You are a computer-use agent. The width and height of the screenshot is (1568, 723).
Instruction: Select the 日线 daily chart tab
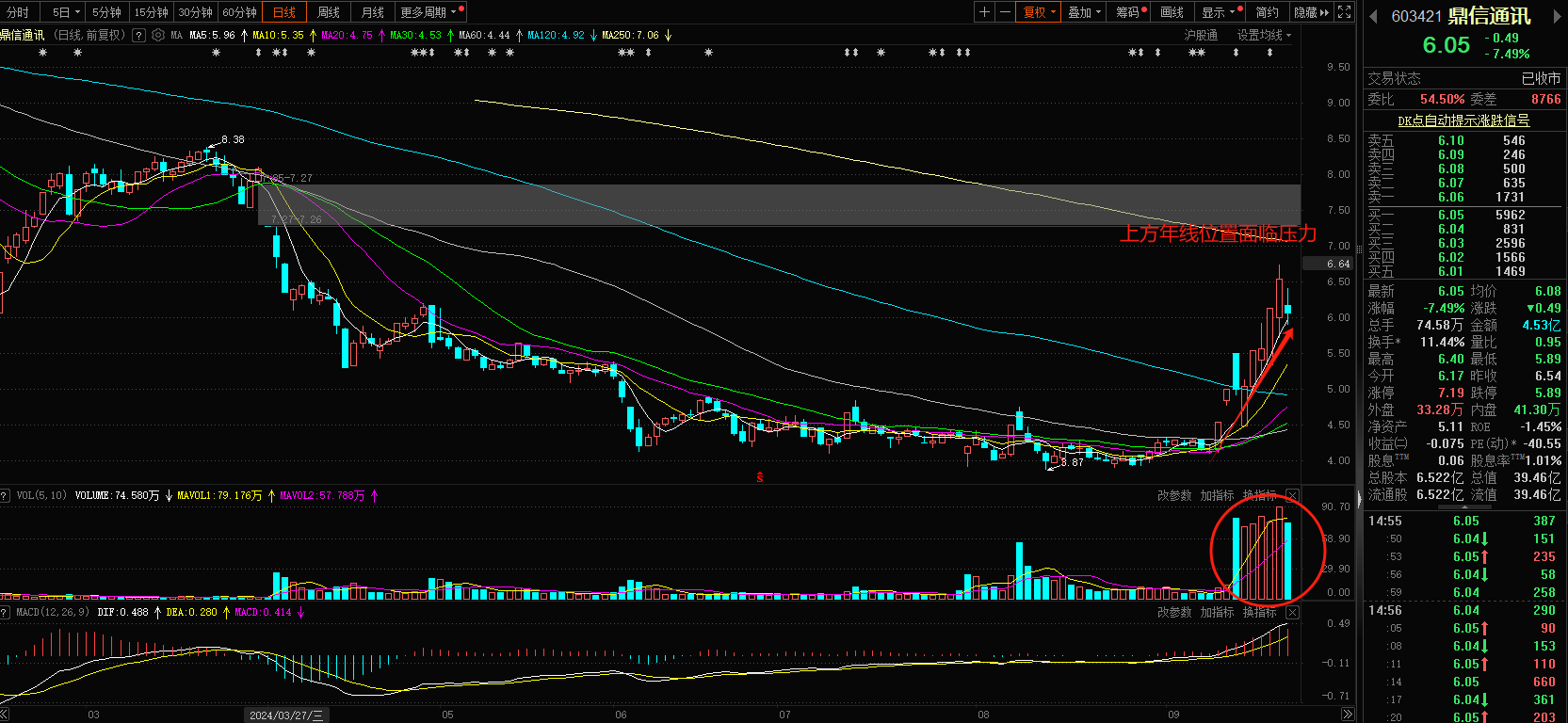pos(283,12)
